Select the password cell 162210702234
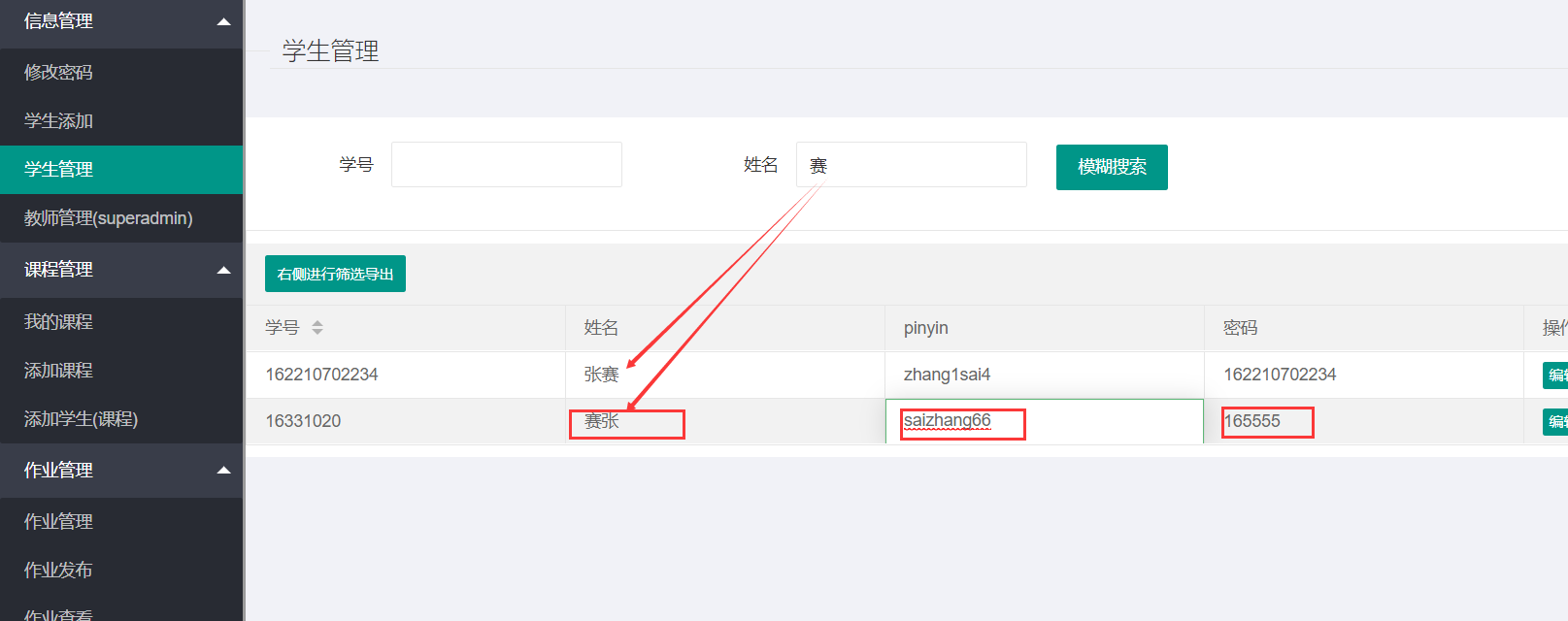This screenshot has width=1568, height=621. 1364,375
